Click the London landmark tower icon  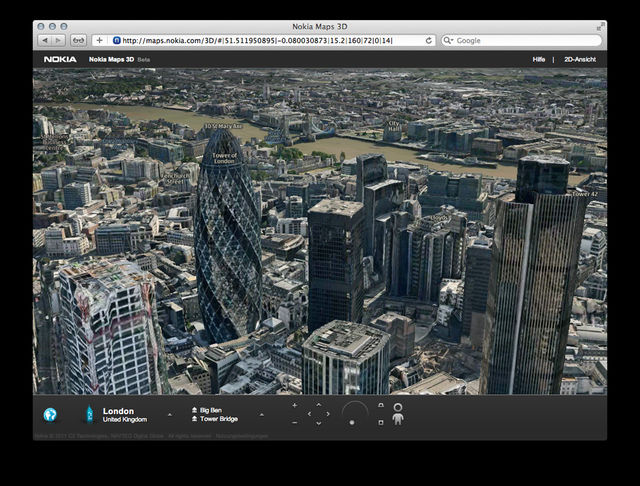[x=89, y=414]
